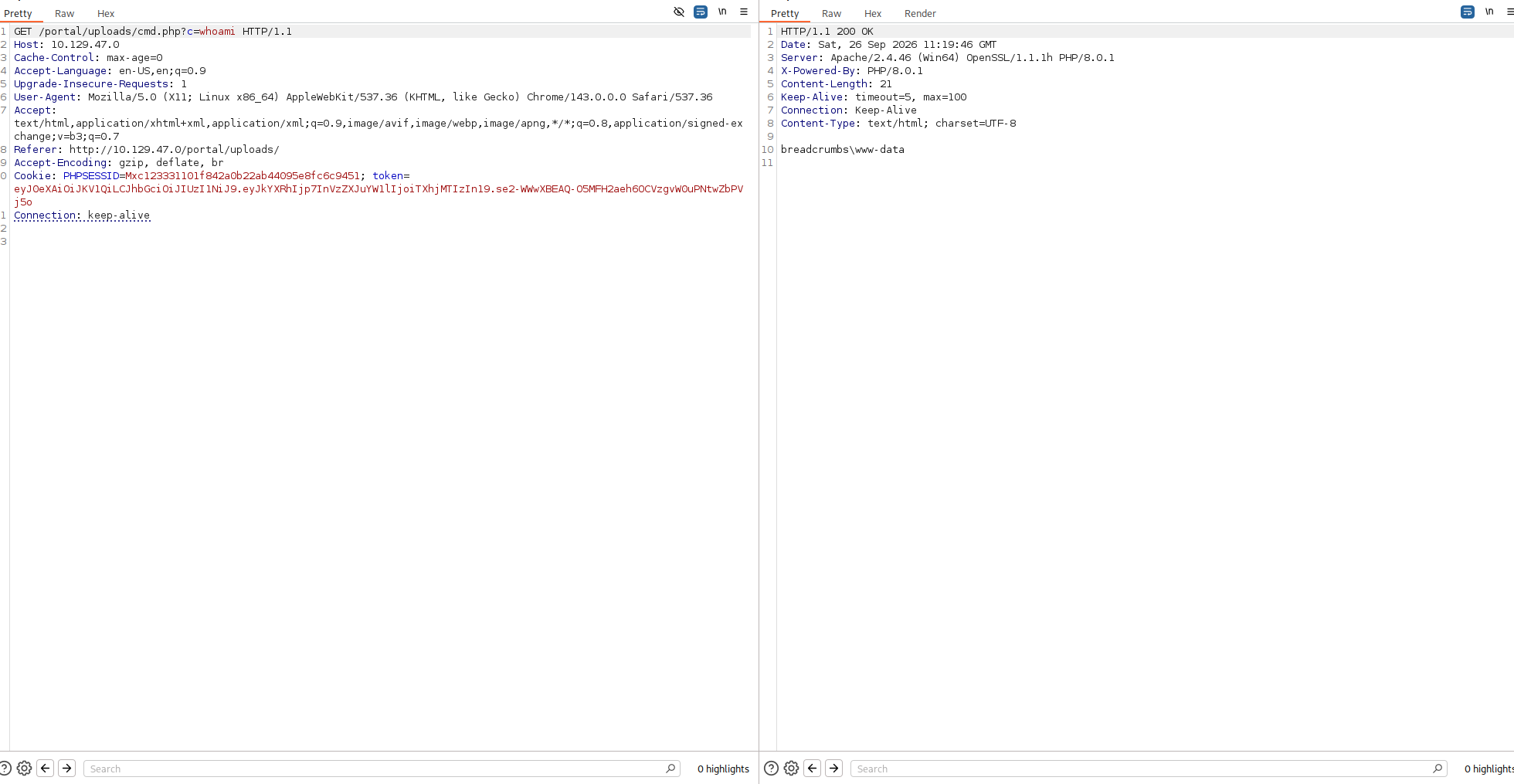Click response search magnifier icon
1514x784 pixels.
(x=1438, y=769)
